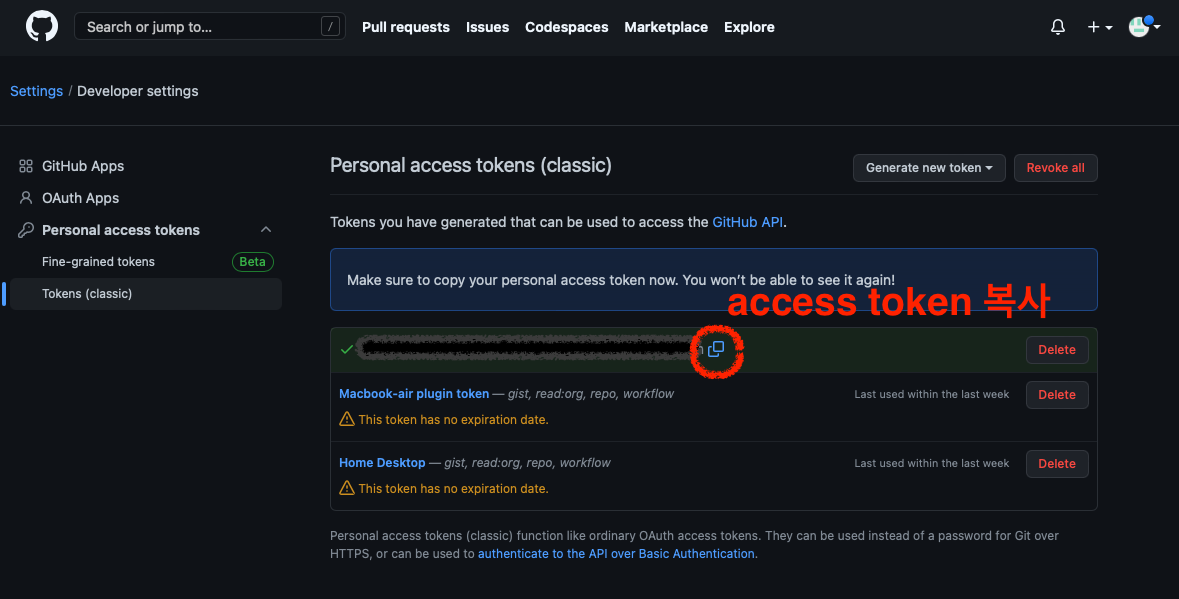Click the Revoke all button
Screen dimensions: 1179x599
[x=1055, y=168]
